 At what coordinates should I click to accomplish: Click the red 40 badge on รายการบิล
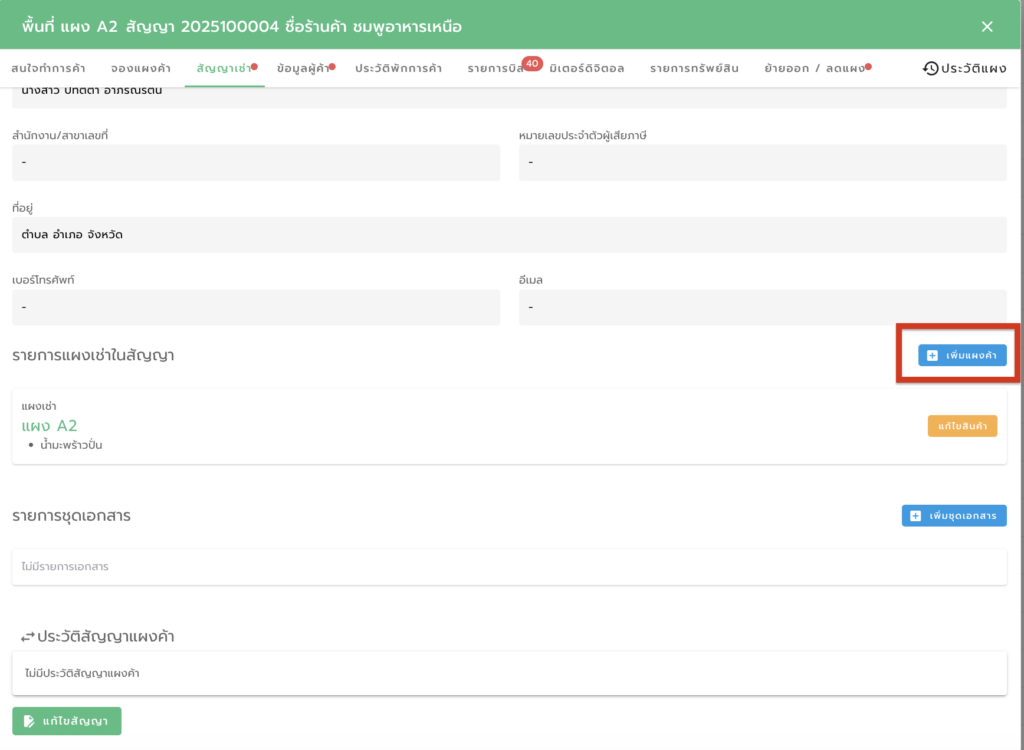click(x=532, y=63)
